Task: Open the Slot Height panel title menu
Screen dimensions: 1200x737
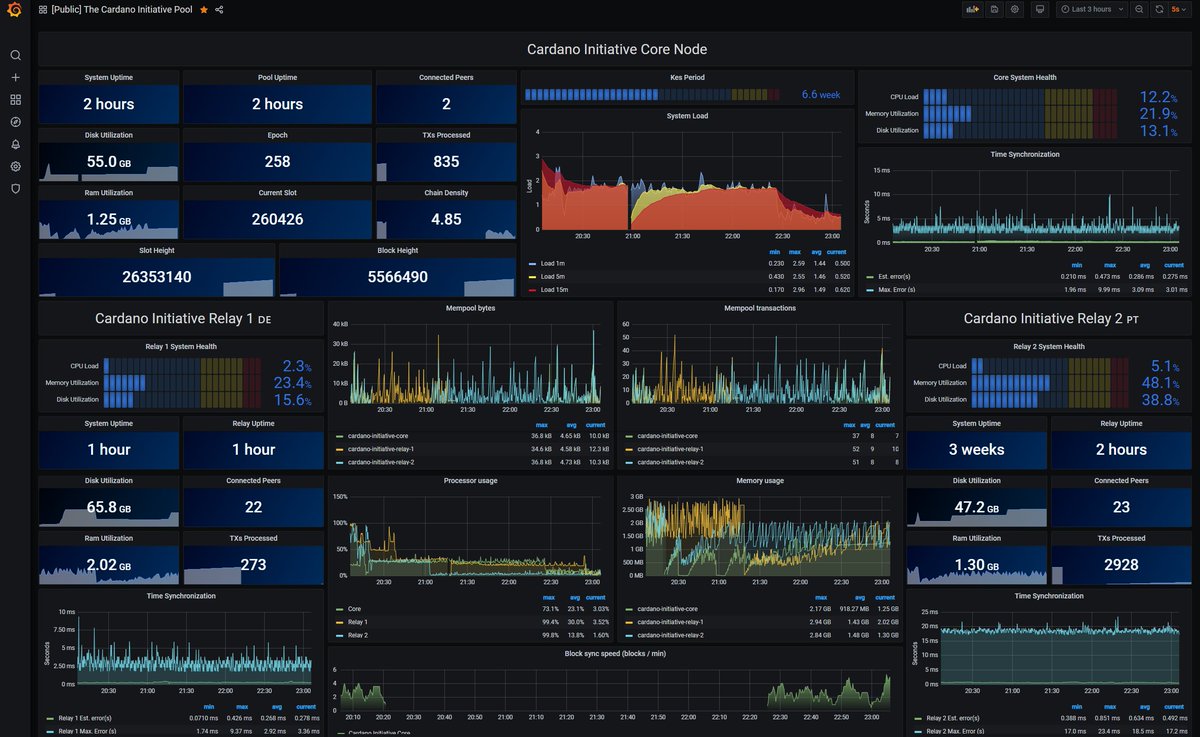Action: [157, 250]
